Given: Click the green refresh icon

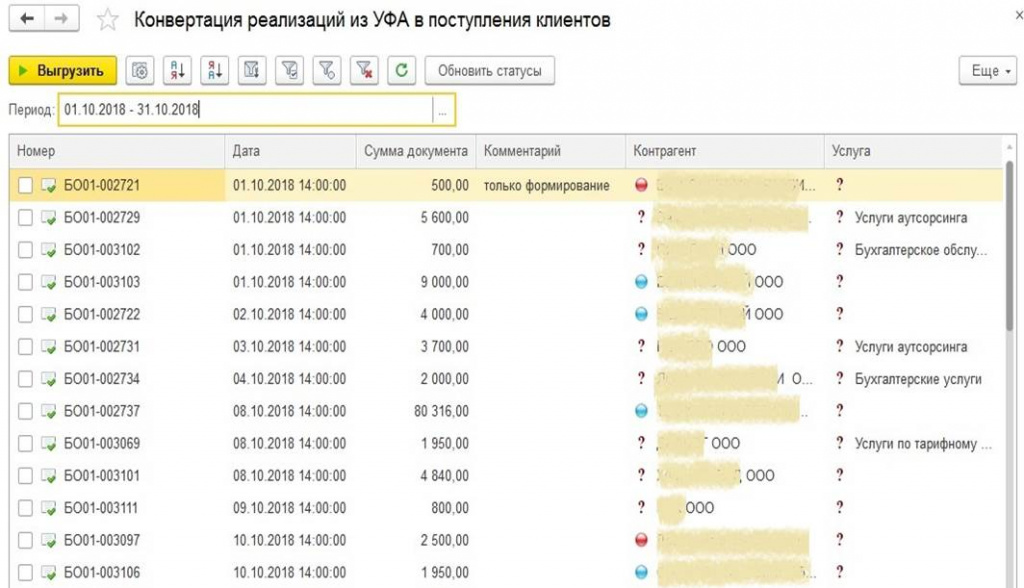Looking at the screenshot, I should (x=401, y=71).
